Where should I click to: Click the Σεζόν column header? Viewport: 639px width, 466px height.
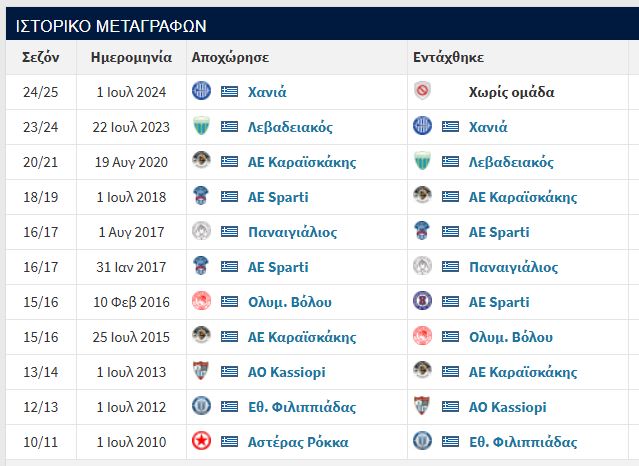coord(41,57)
